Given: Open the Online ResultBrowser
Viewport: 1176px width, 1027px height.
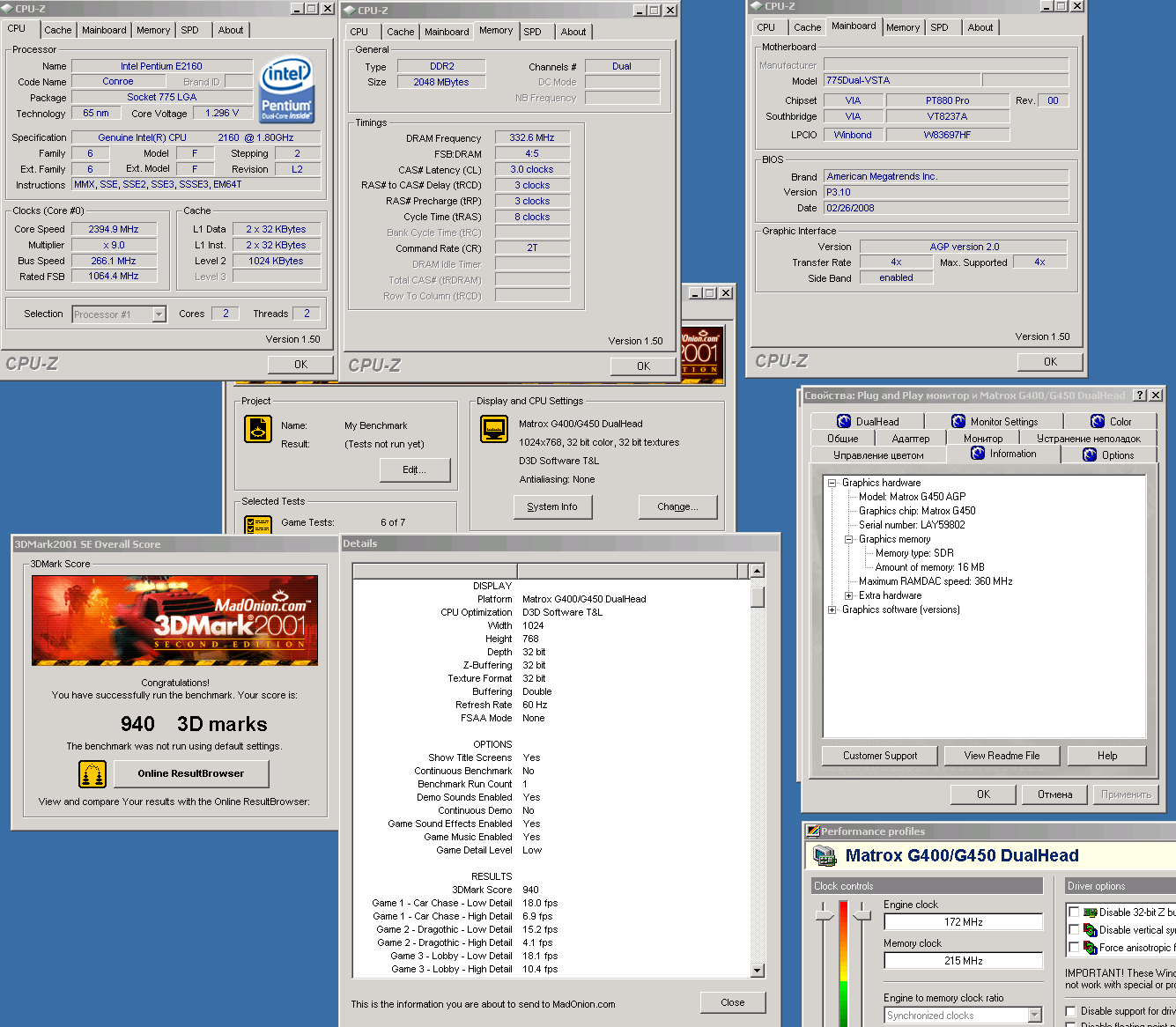Looking at the screenshot, I should 190,773.
